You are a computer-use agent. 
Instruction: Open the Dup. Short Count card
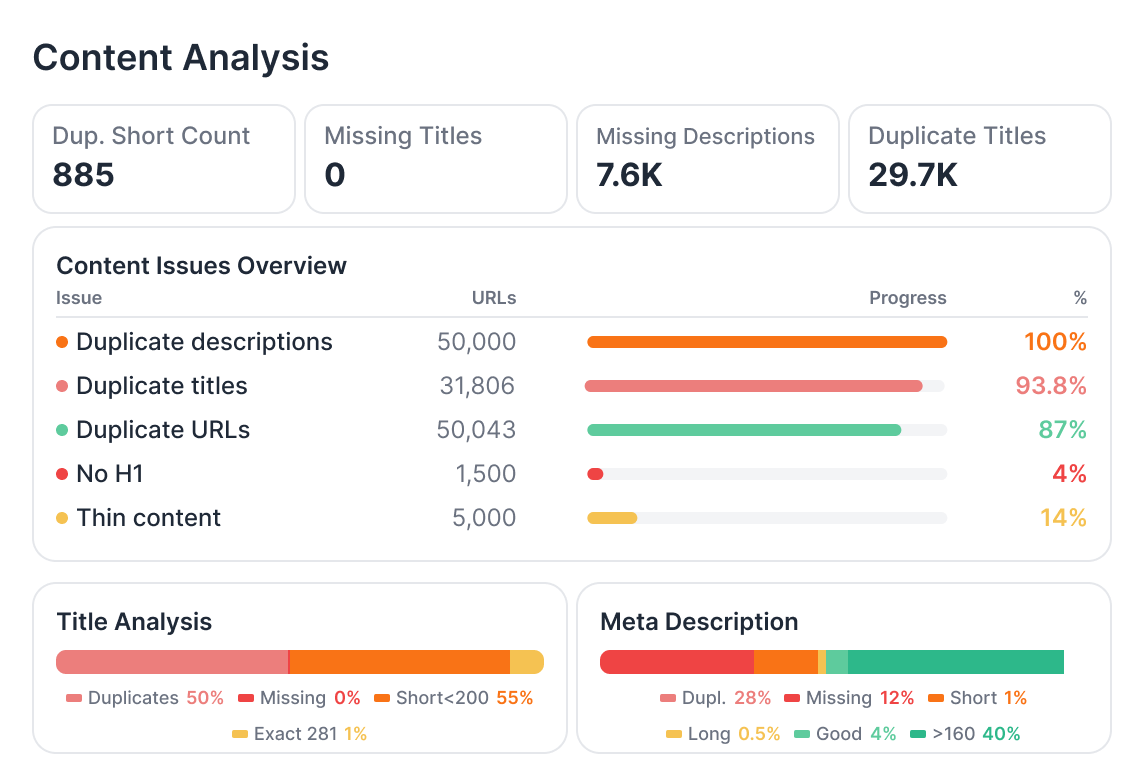point(164,159)
